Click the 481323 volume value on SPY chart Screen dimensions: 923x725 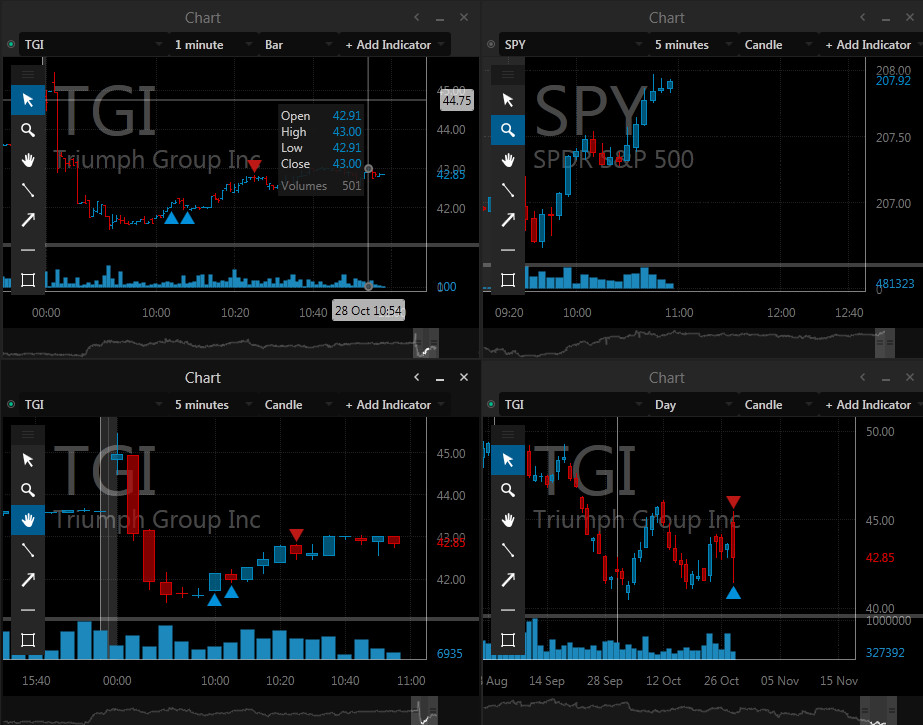[895, 284]
